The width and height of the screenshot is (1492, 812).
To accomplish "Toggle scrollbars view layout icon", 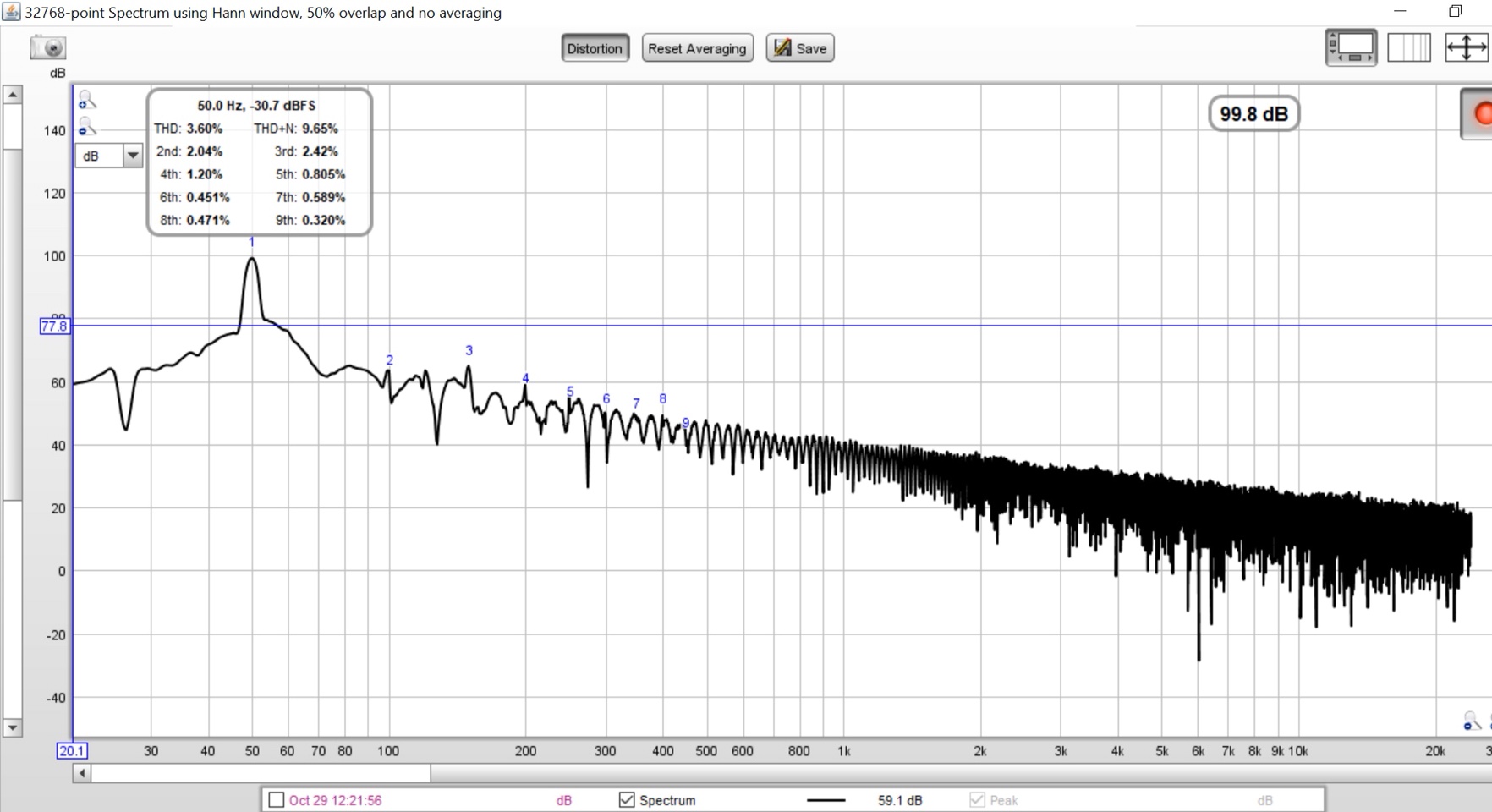I will [x=1351, y=47].
